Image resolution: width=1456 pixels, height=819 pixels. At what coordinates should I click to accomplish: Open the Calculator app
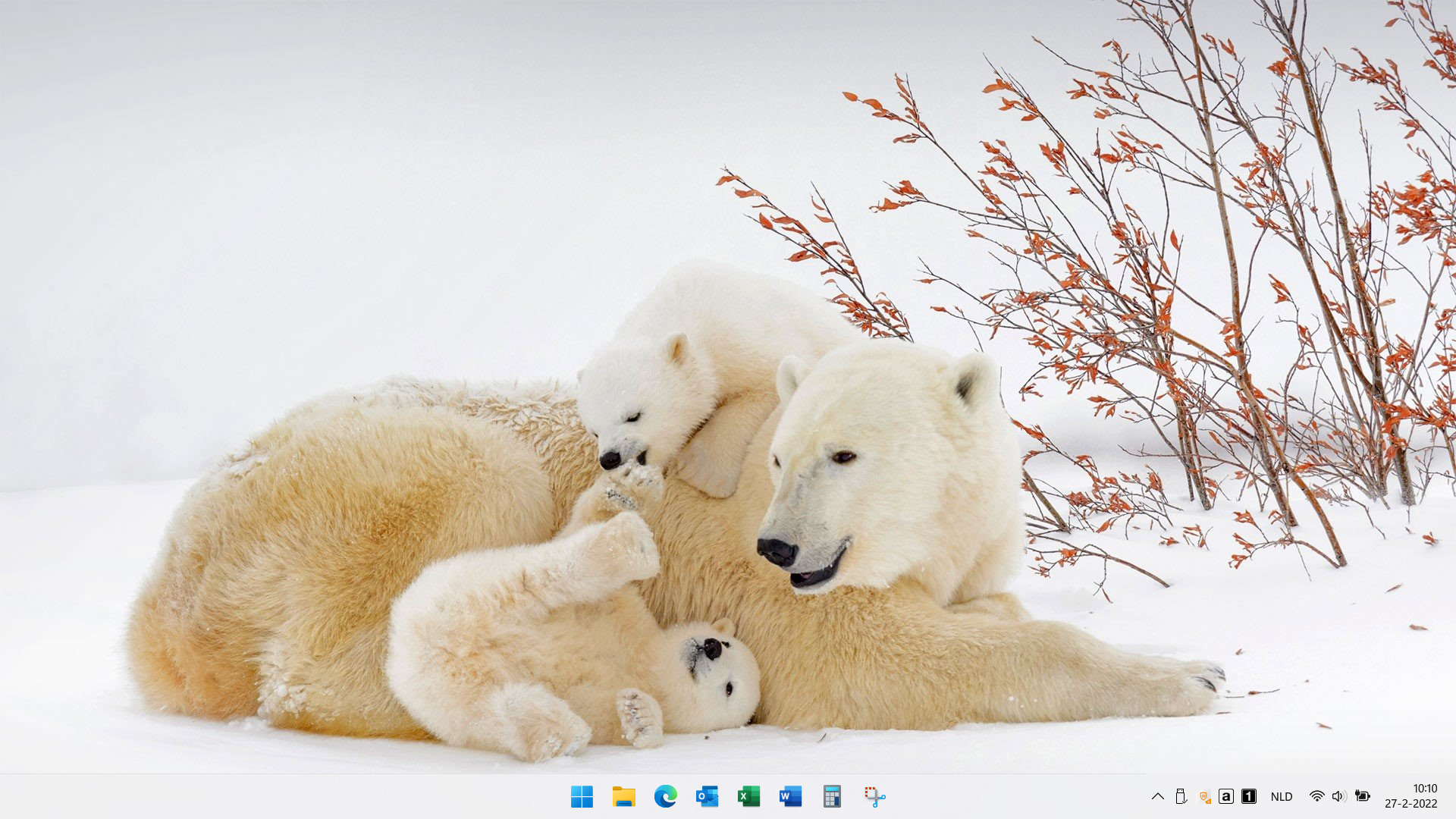pos(832,796)
